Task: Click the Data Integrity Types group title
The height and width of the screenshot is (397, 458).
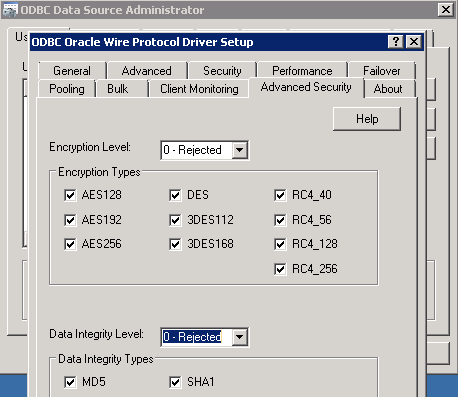Action: click(x=106, y=359)
